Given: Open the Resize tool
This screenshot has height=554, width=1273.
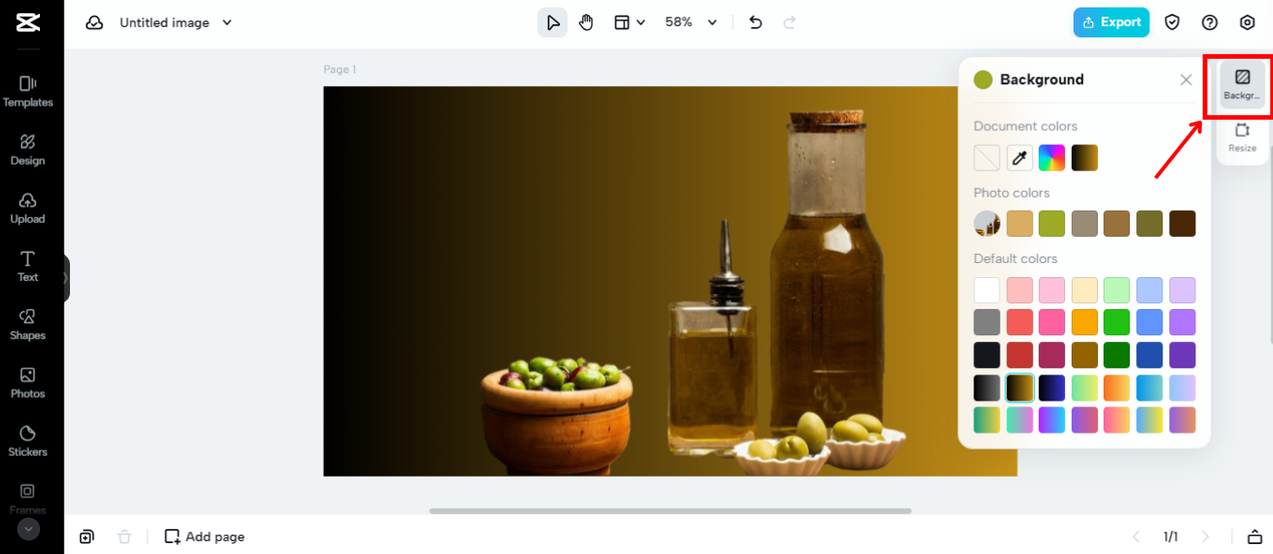Looking at the screenshot, I should tap(1242, 137).
